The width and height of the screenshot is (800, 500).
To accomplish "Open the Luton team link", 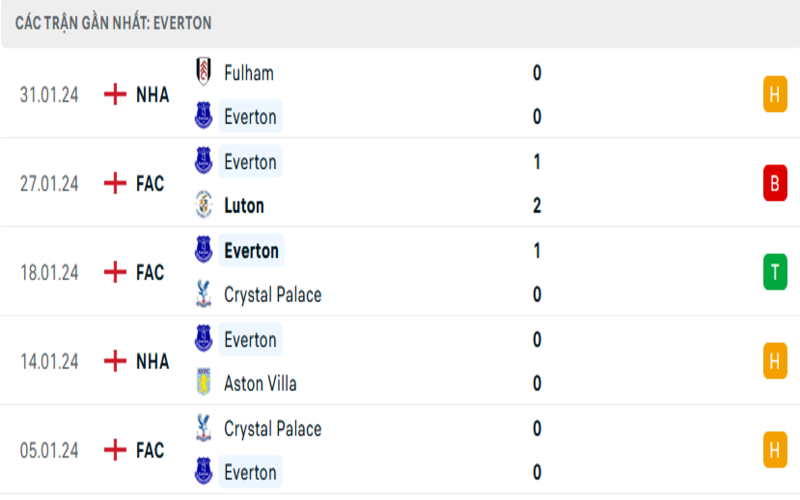I will click(x=245, y=206).
